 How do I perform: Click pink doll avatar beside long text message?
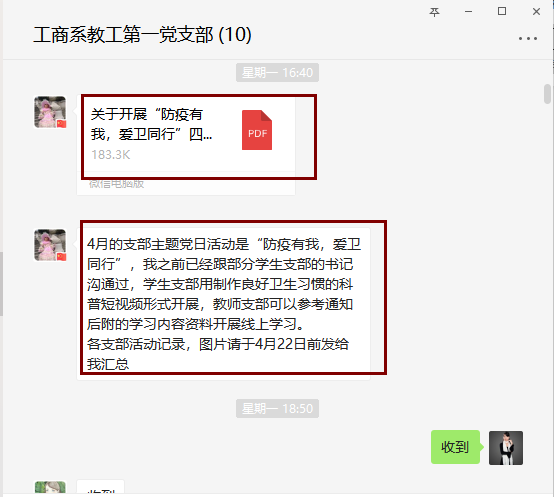tap(50, 245)
